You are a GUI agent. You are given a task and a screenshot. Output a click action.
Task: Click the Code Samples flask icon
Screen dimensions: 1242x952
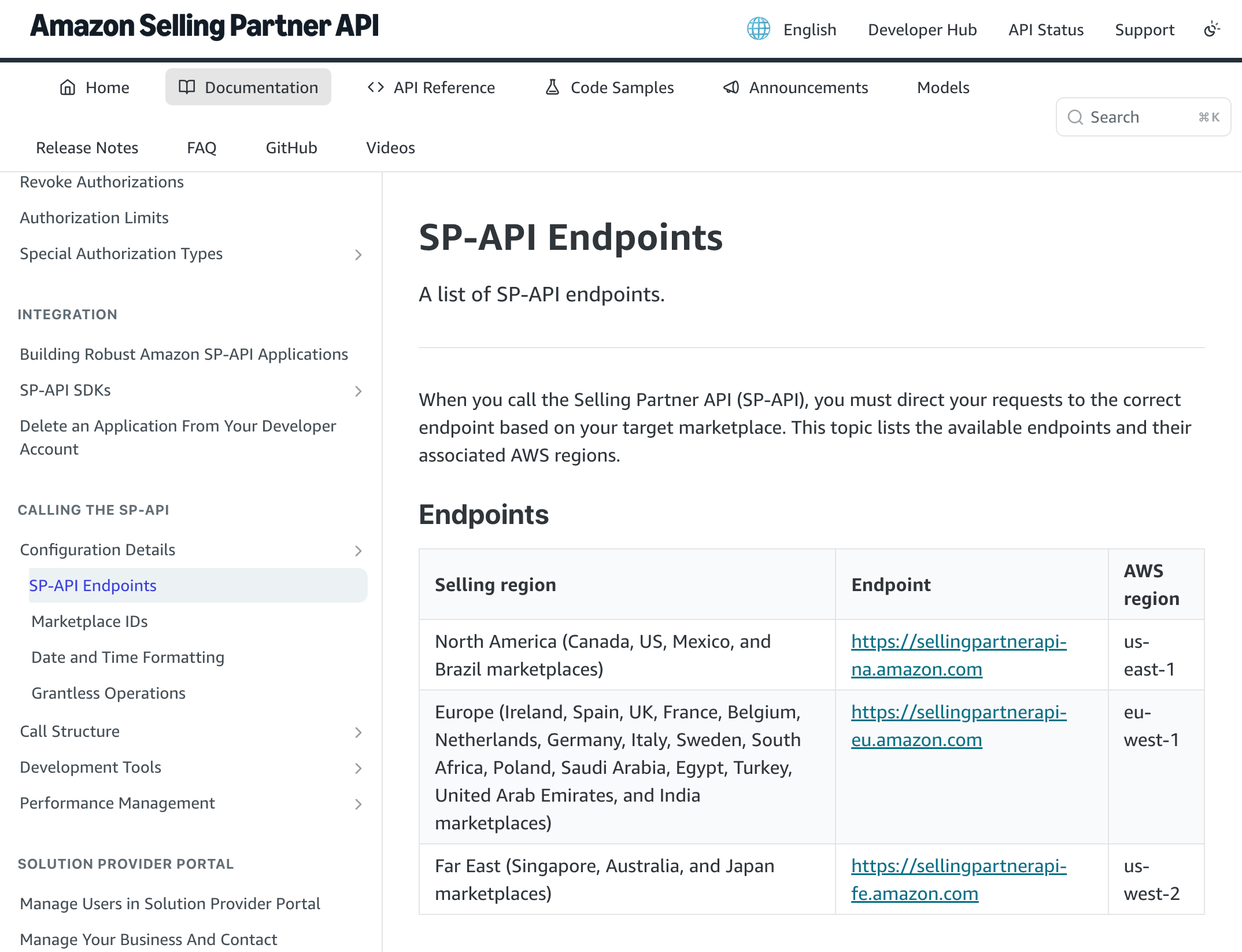click(552, 87)
